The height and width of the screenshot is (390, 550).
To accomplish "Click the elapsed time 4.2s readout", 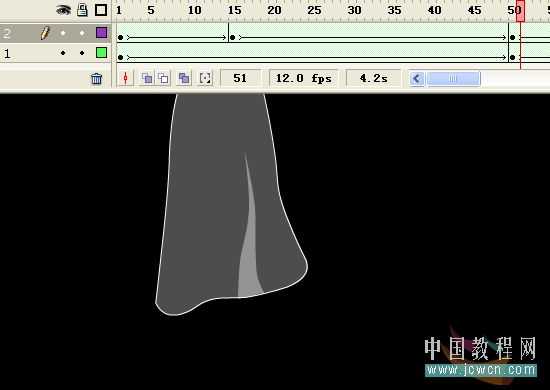I will [373, 78].
